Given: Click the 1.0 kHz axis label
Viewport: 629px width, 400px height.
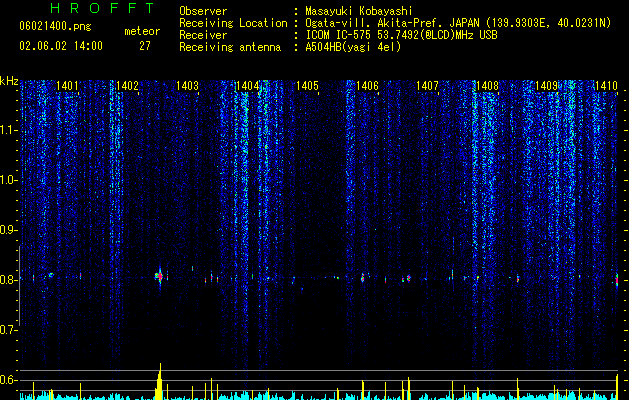Looking at the screenshot, I should [8, 180].
